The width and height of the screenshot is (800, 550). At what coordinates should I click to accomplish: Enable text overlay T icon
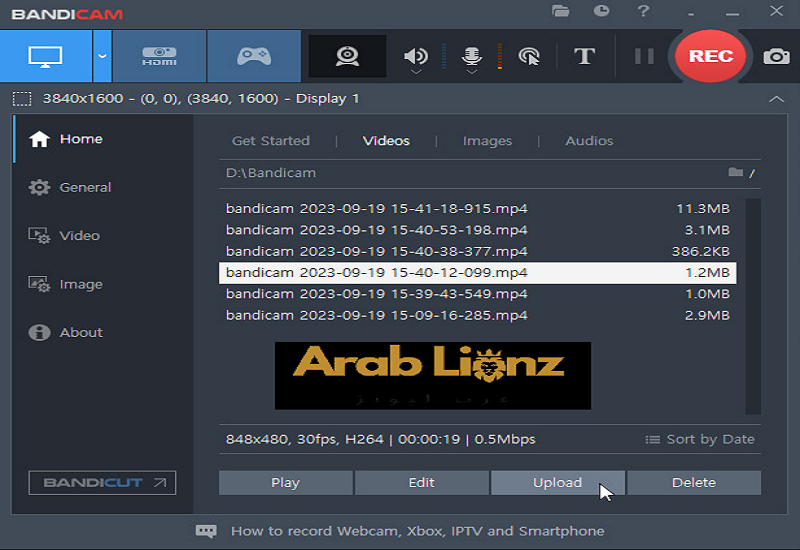click(584, 56)
